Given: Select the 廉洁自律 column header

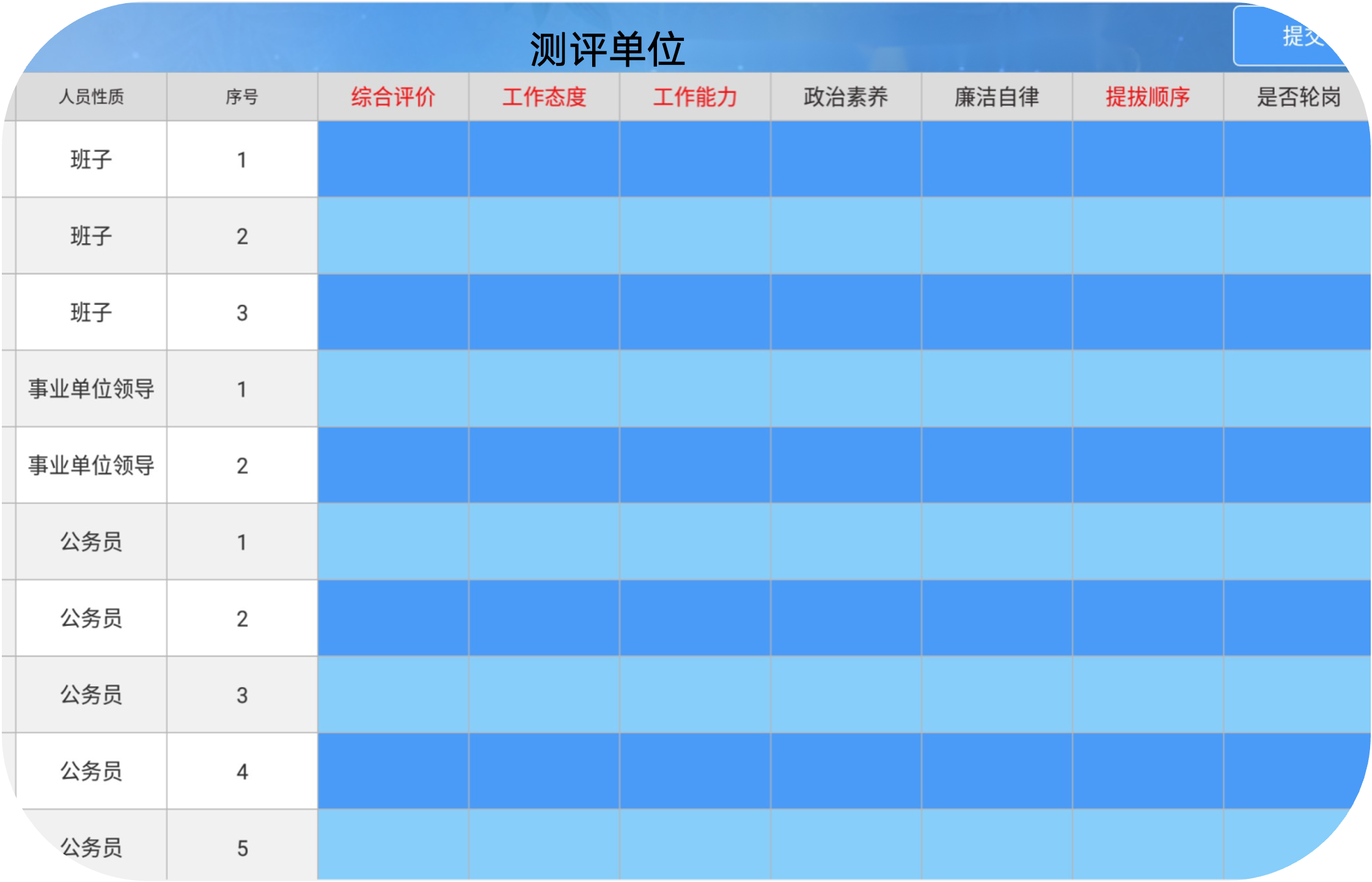Looking at the screenshot, I should (997, 97).
